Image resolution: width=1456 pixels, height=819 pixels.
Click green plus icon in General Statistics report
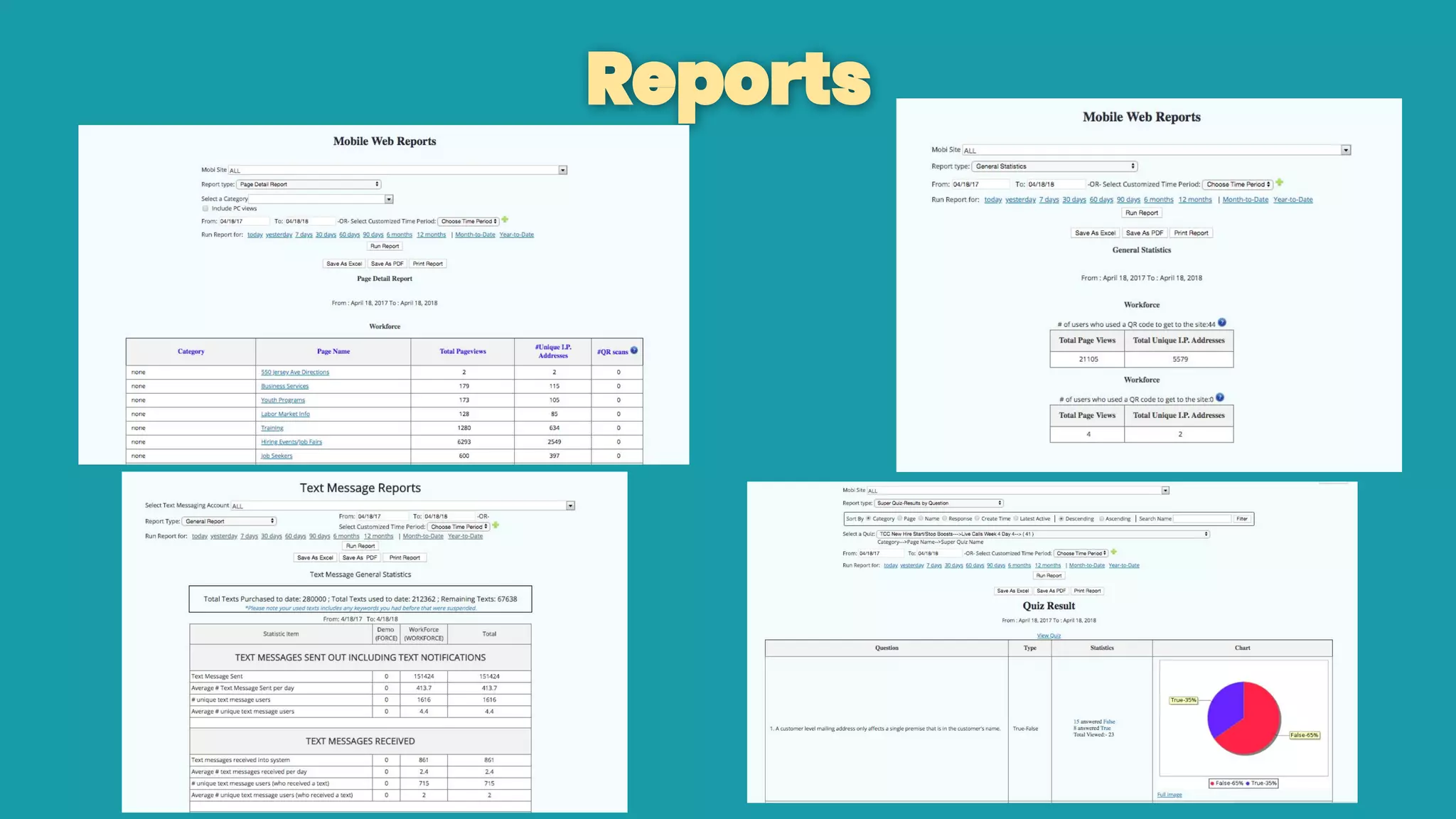pyautogui.click(x=1280, y=183)
